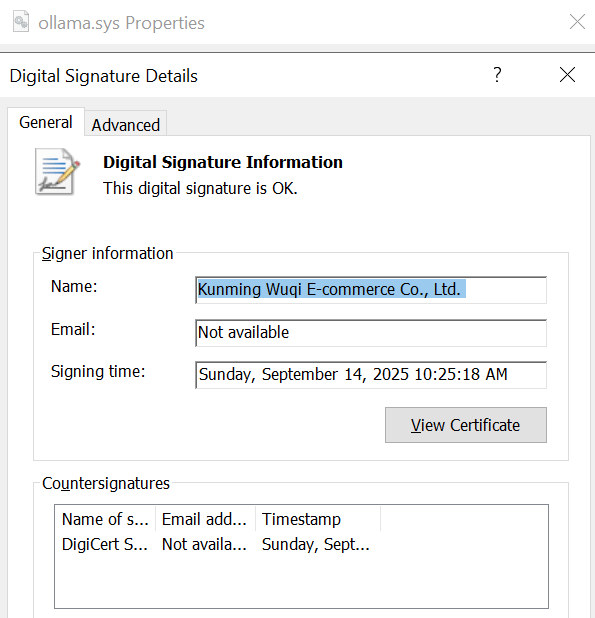The image size is (595, 618).
Task: Click the Email field showing Not available
Action: (371, 333)
